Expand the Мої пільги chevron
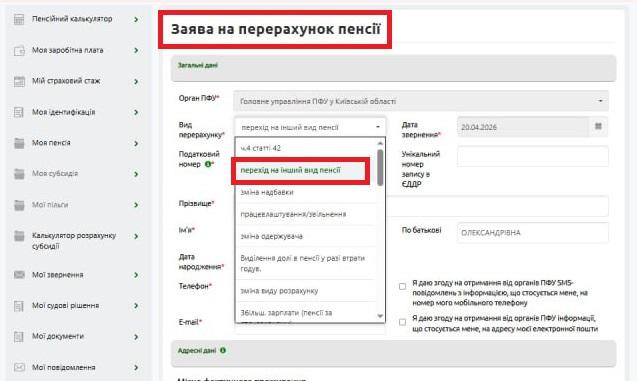The height and width of the screenshot is (381, 637). tap(136, 205)
